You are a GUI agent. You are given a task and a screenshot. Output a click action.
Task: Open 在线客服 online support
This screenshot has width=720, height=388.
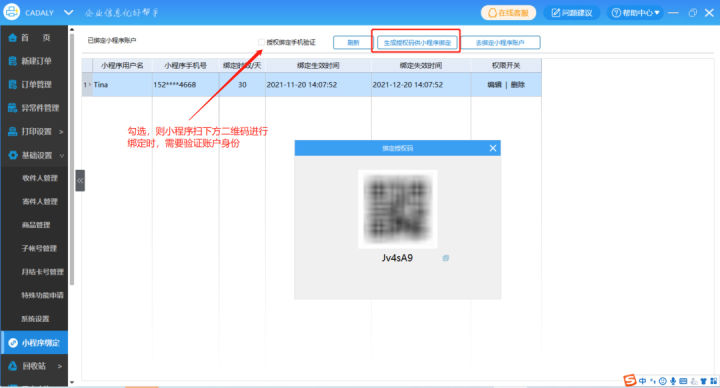pyautogui.click(x=508, y=12)
